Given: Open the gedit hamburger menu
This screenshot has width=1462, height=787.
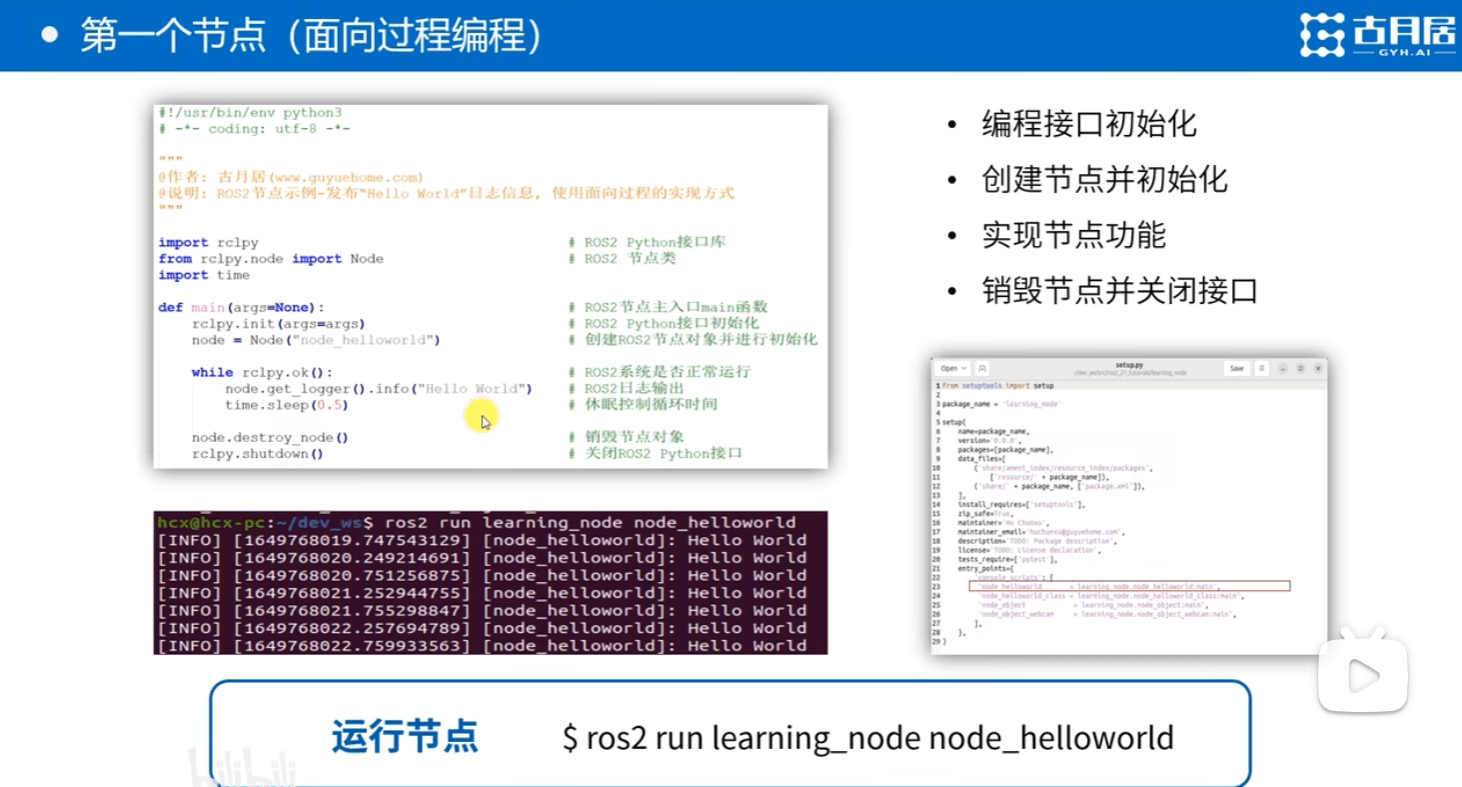Looking at the screenshot, I should (x=1262, y=368).
